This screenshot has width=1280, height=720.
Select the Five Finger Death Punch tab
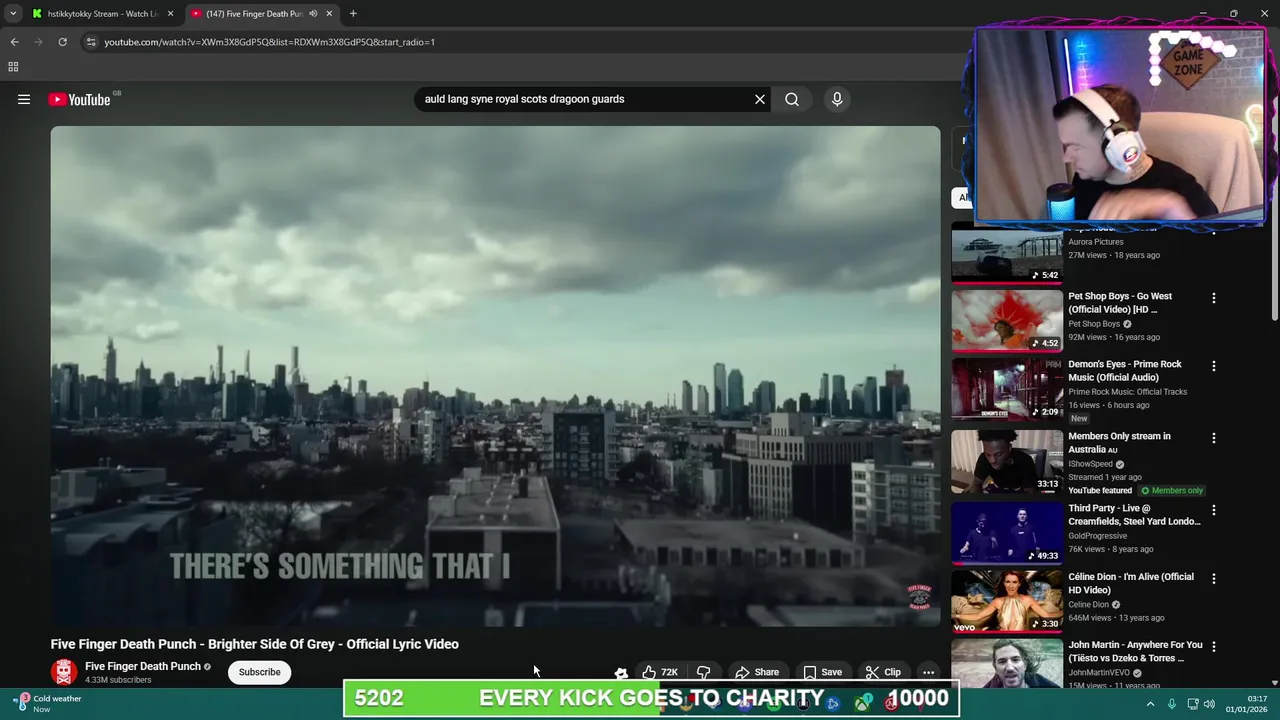pyautogui.click(x=253, y=14)
